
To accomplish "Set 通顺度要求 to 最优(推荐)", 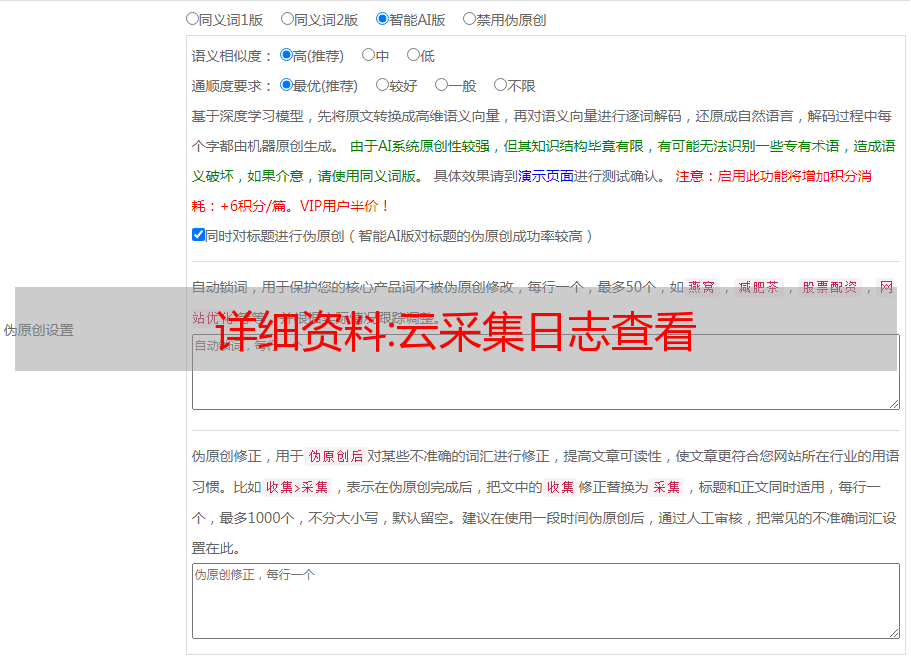I will tap(286, 86).
